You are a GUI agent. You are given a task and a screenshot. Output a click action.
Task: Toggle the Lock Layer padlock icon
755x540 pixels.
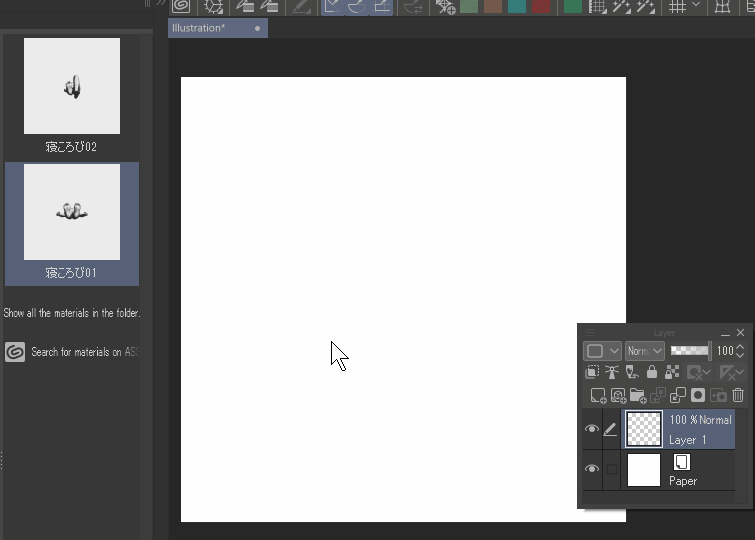[651, 372]
